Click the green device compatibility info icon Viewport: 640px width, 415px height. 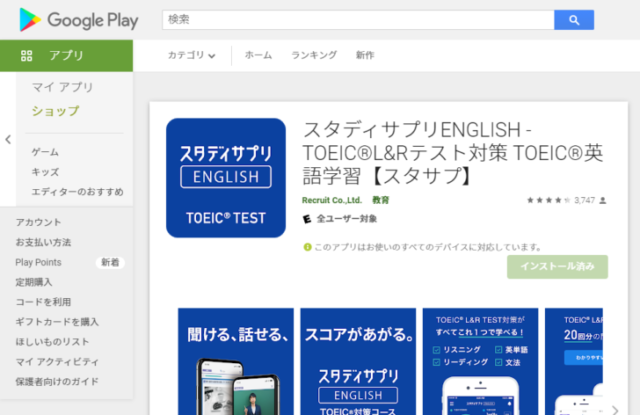[307, 247]
